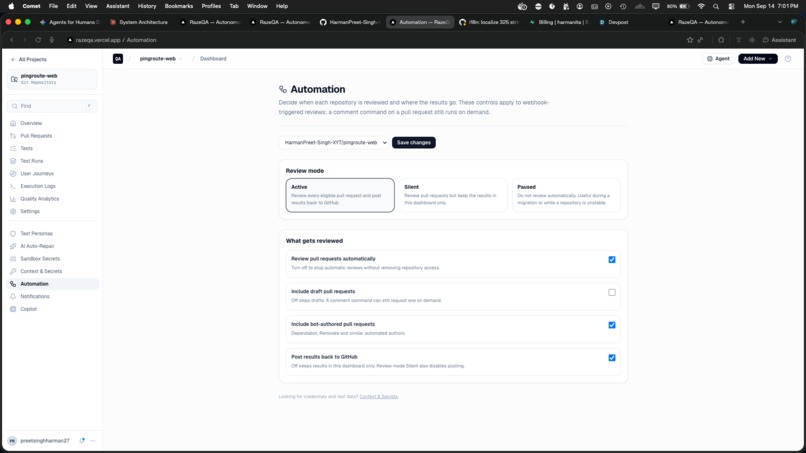Reload the page with the refresh icon
Screen dimensions: 806x453
point(38,40)
